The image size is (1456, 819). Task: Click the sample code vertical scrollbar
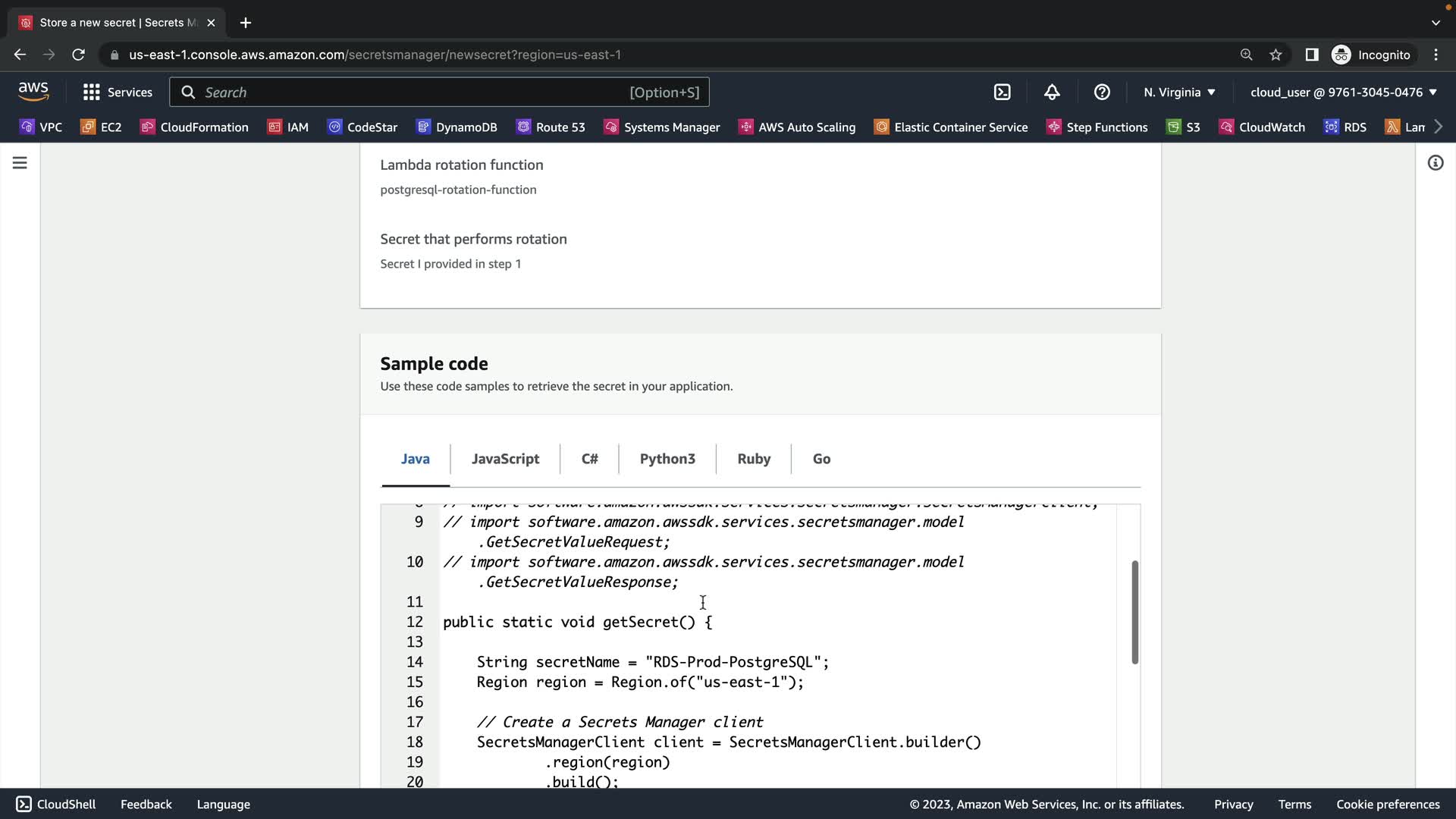[1134, 613]
